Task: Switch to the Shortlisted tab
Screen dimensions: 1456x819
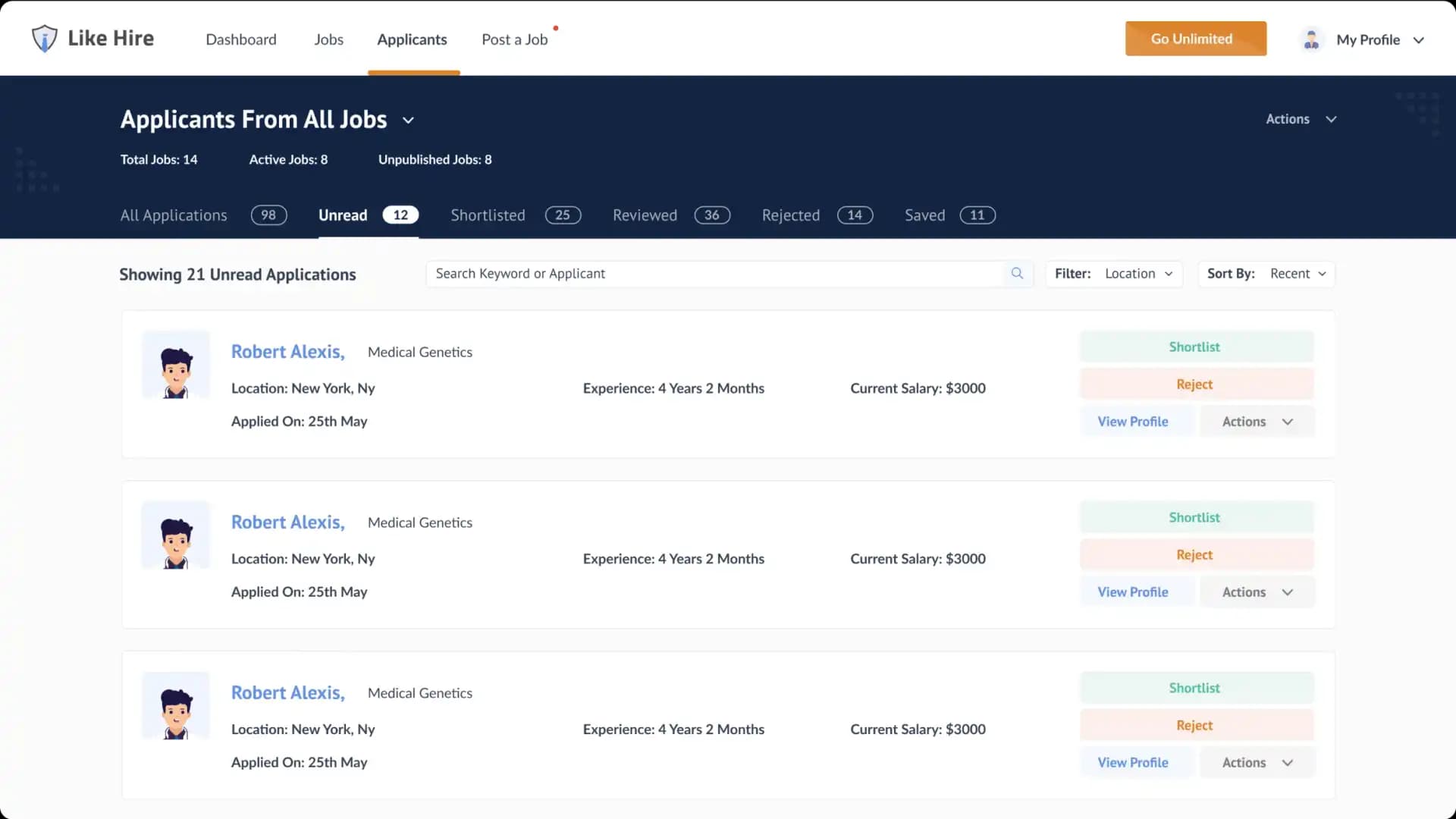Action: (488, 215)
